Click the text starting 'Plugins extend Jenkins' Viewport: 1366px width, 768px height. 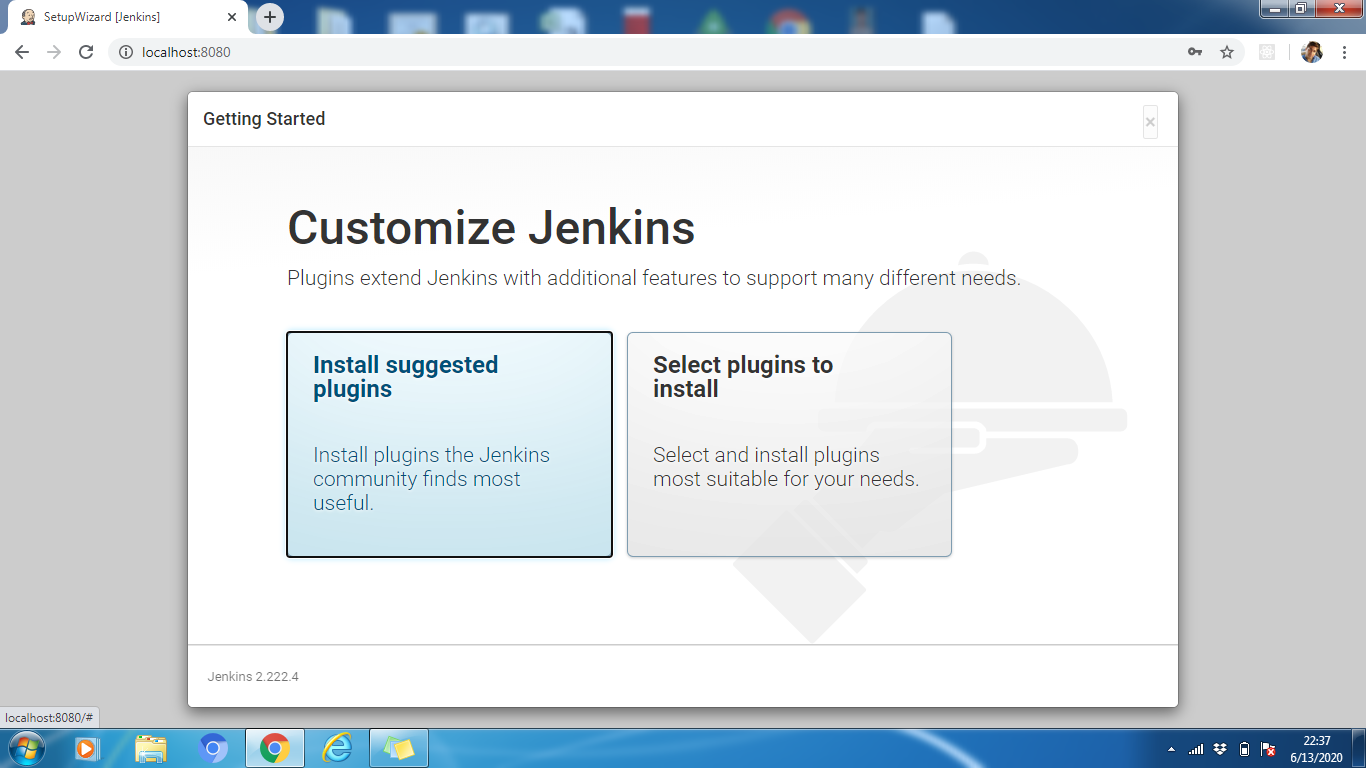pyautogui.click(x=654, y=278)
